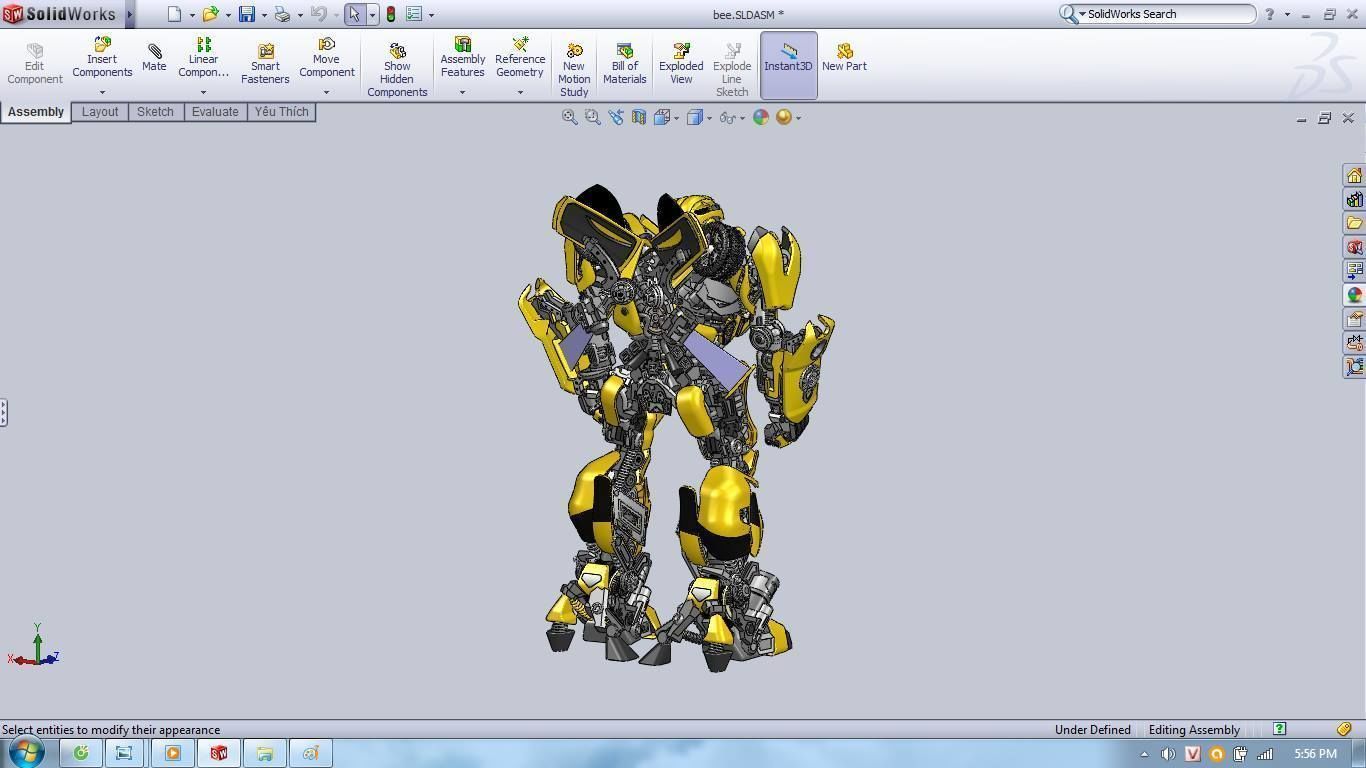Click the status bar help icon
The image size is (1366, 768).
click(1279, 729)
